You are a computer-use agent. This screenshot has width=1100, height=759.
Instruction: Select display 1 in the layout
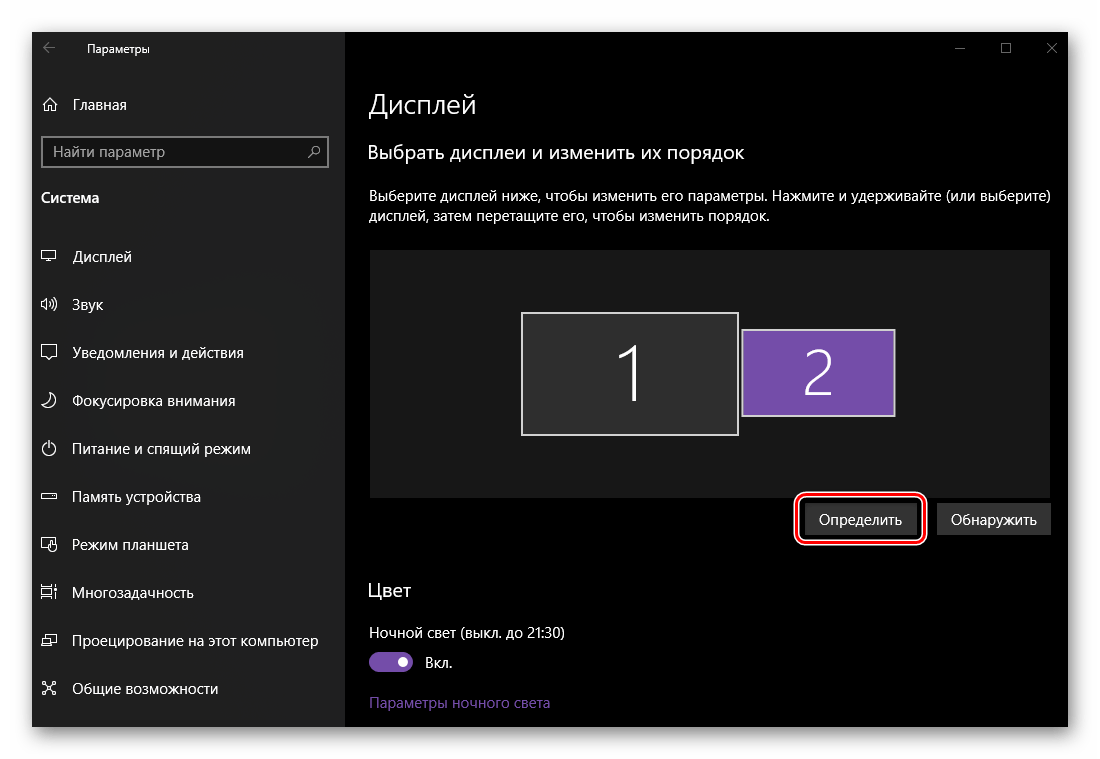click(x=629, y=374)
